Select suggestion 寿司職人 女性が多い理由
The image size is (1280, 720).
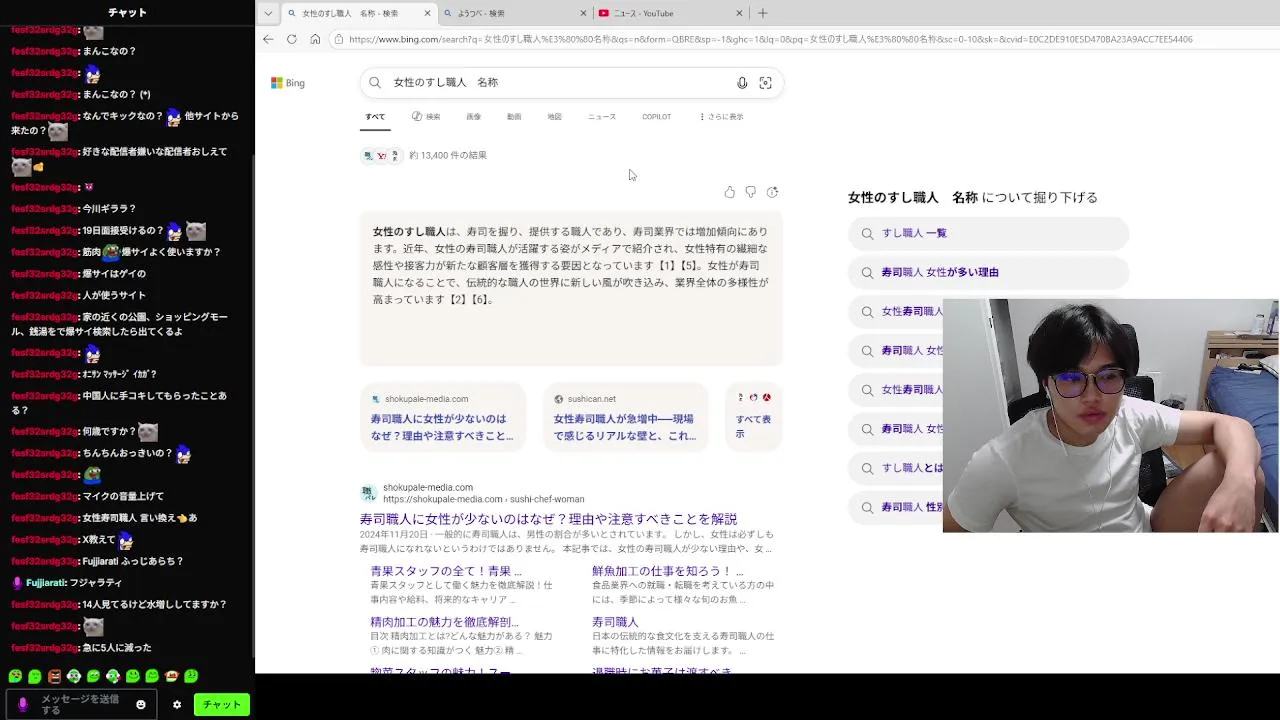point(989,272)
